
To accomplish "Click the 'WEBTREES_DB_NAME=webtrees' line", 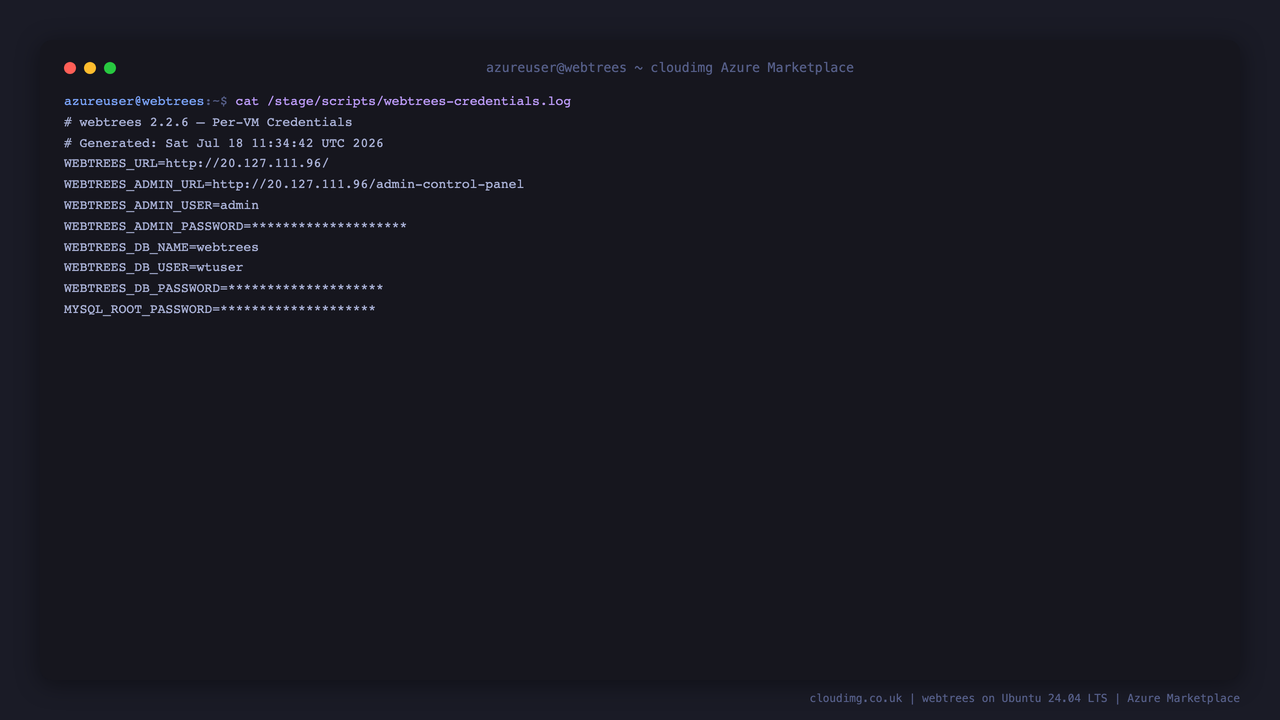I will click(161, 247).
